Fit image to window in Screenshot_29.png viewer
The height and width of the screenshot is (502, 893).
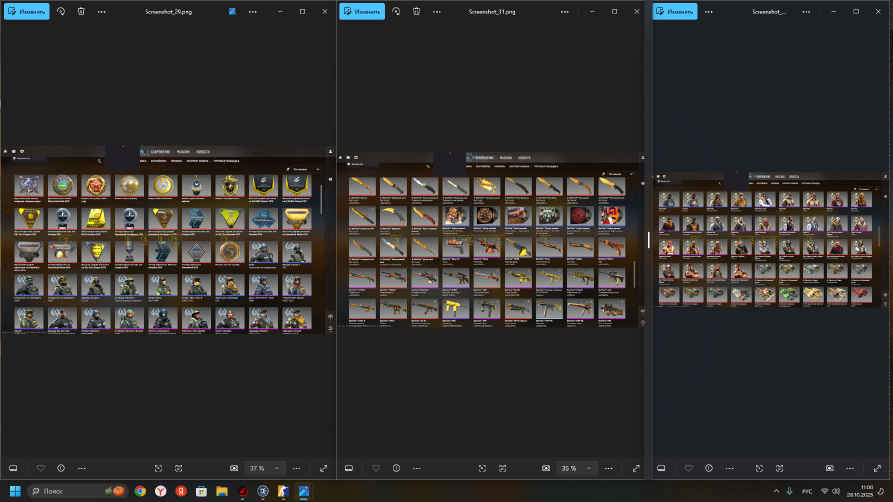point(158,468)
